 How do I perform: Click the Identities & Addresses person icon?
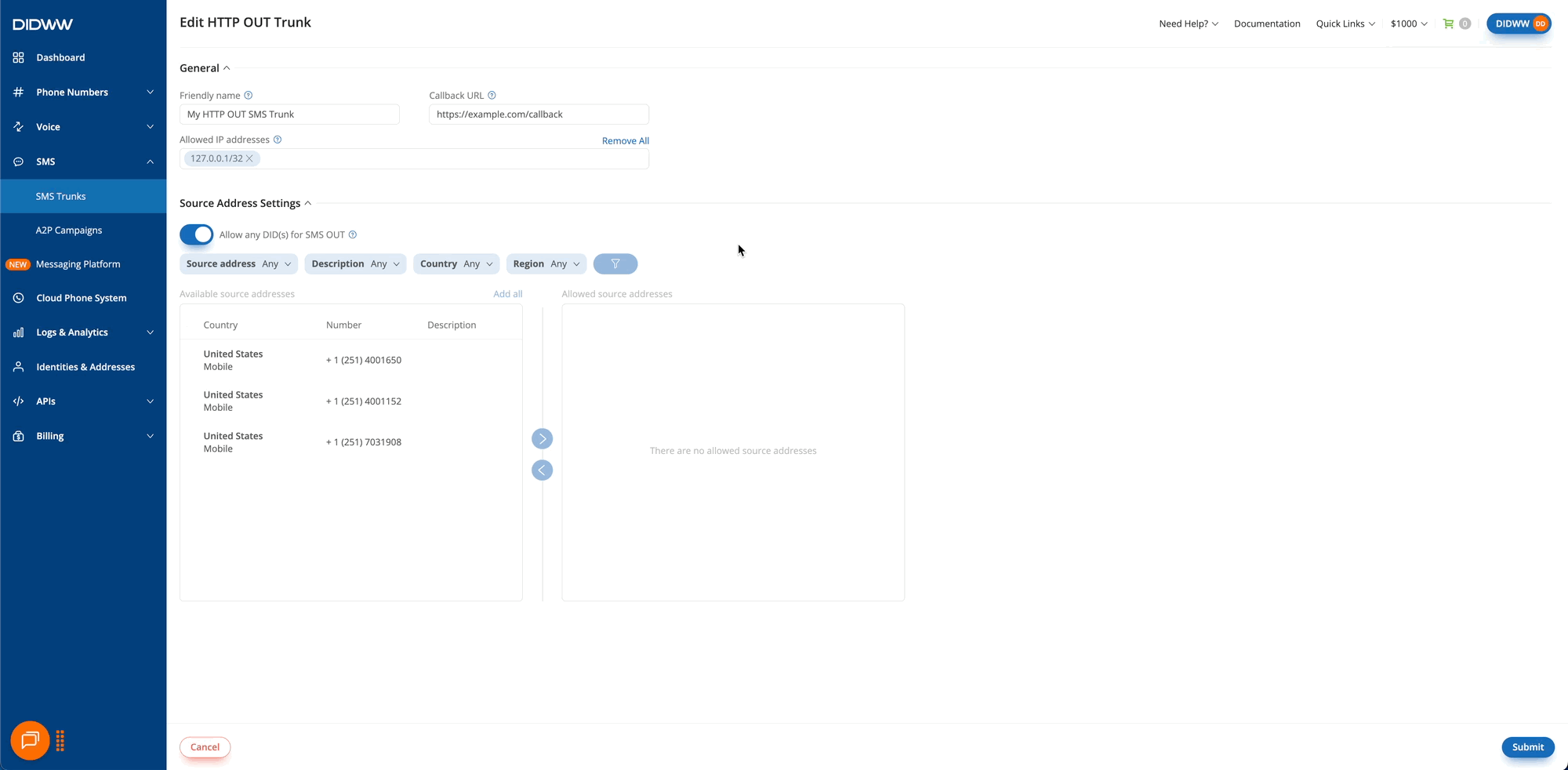click(19, 367)
